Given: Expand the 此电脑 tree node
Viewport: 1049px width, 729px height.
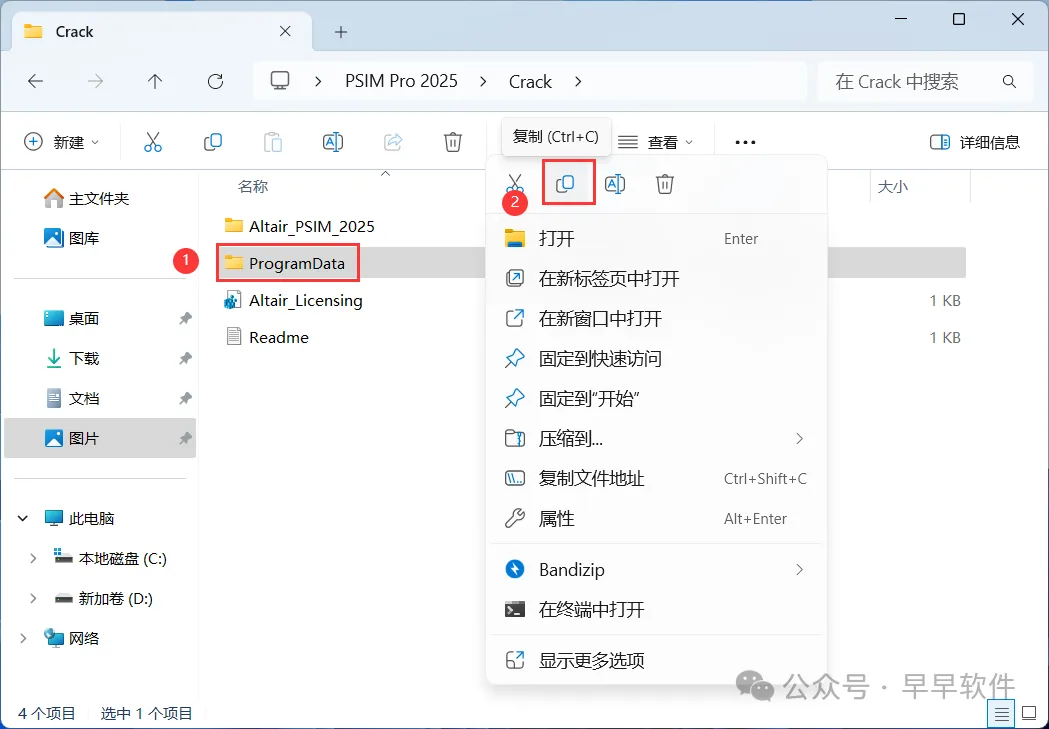Looking at the screenshot, I should 23,518.
